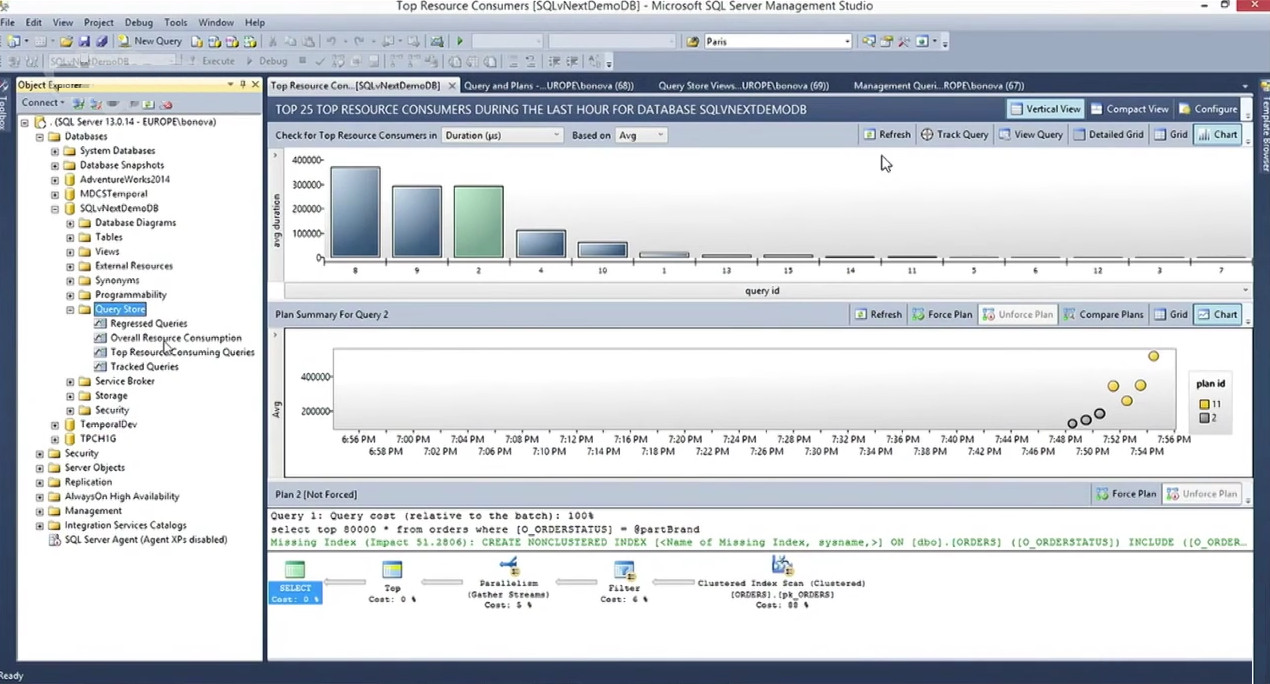Screen dimensions: 1270x684
Task: Select the Top operator icon
Action: click(392, 570)
